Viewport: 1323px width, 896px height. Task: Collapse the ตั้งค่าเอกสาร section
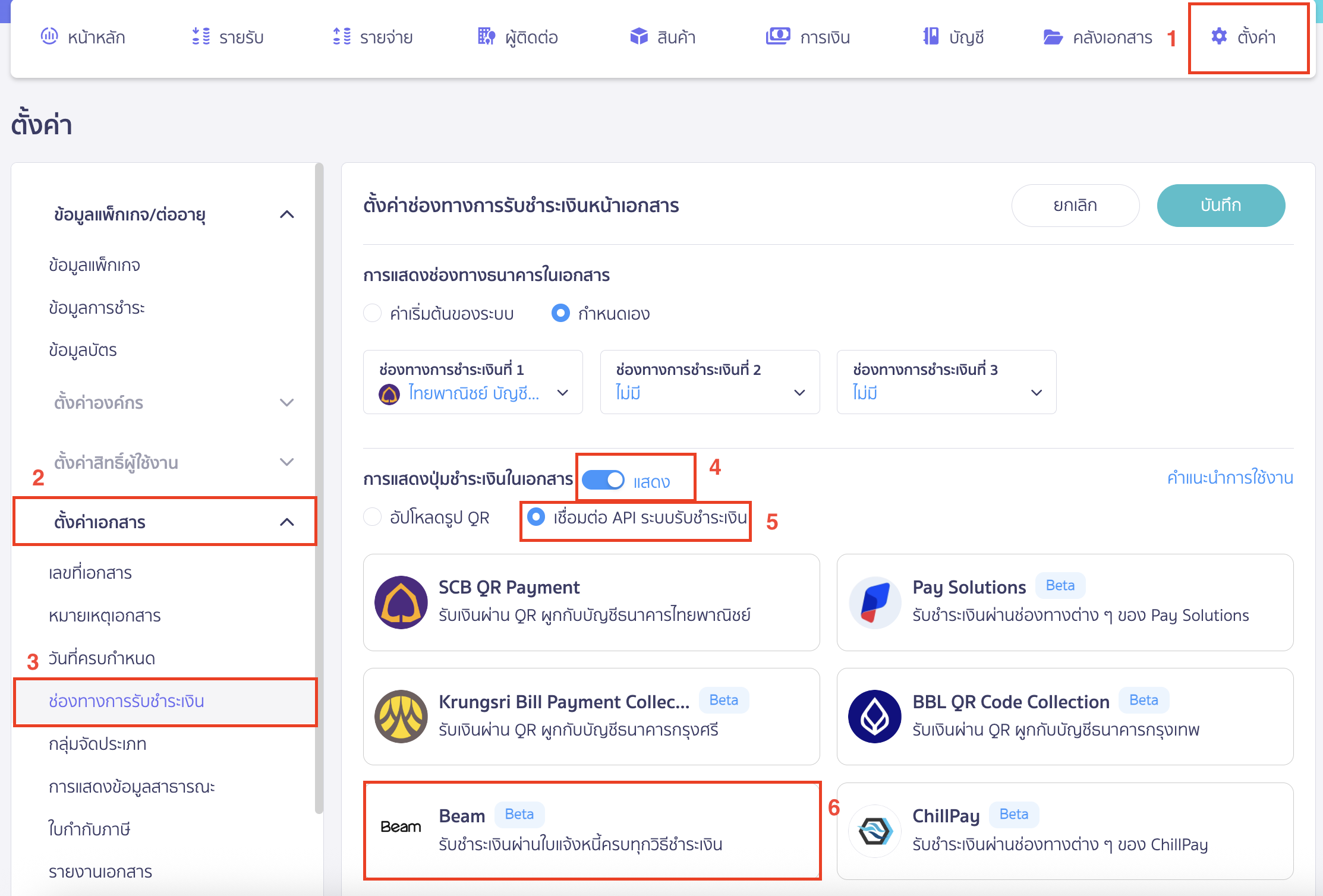[287, 522]
